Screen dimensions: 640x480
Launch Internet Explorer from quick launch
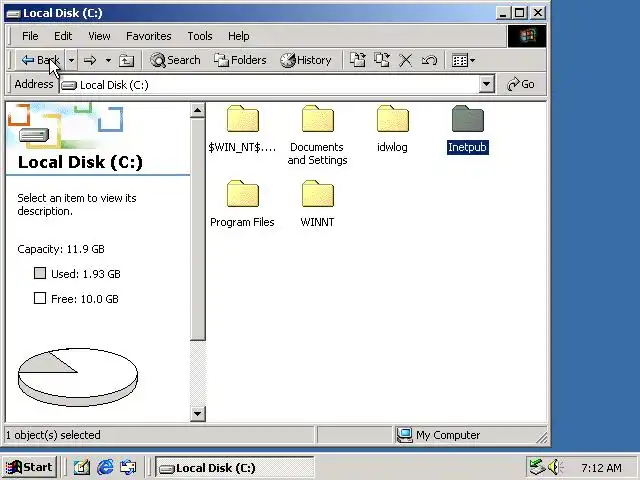105,467
